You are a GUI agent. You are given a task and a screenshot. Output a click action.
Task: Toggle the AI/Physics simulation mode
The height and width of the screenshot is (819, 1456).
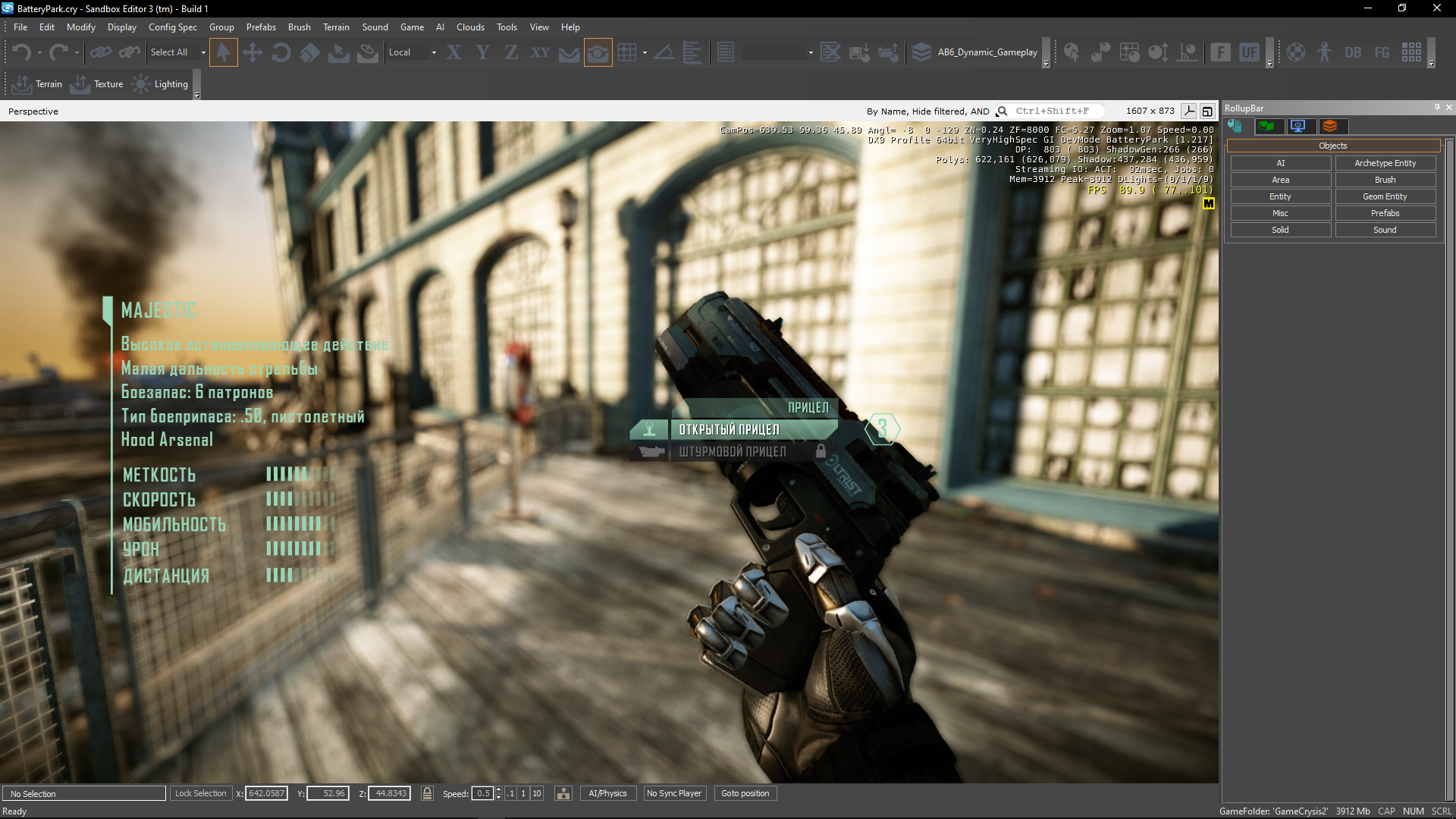(607, 793)
